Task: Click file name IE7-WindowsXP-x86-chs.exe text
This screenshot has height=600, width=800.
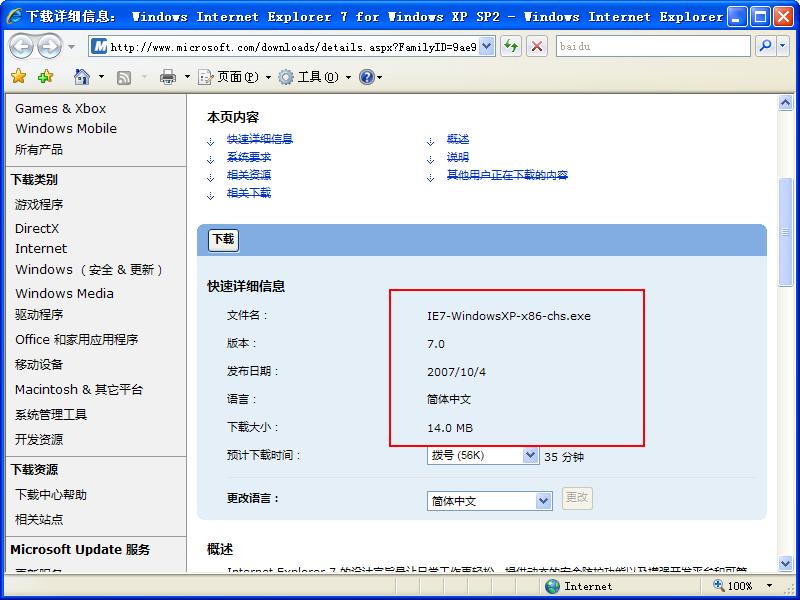Action: tap(509, 316)
